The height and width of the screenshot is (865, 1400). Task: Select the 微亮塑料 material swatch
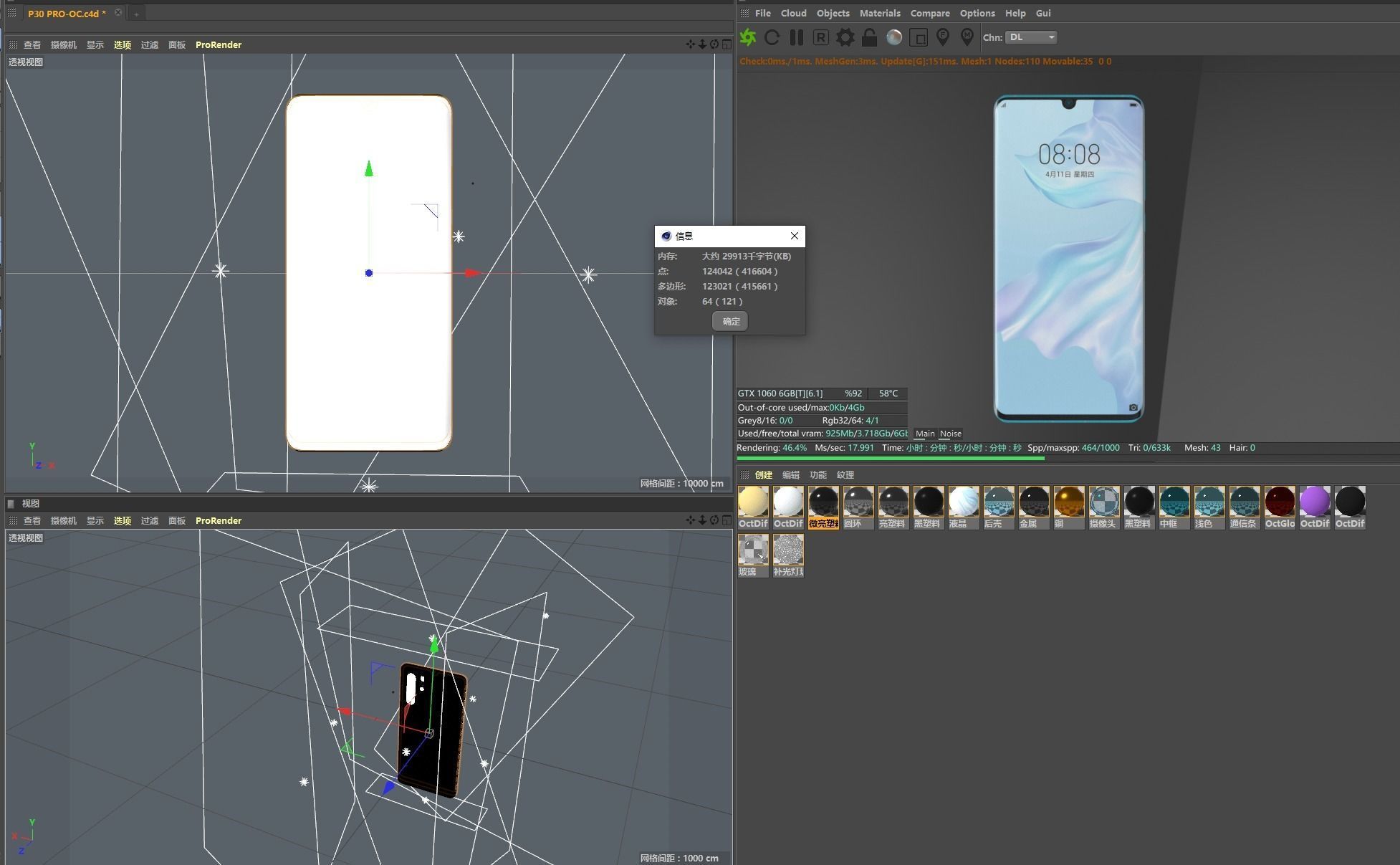[823, 507]
